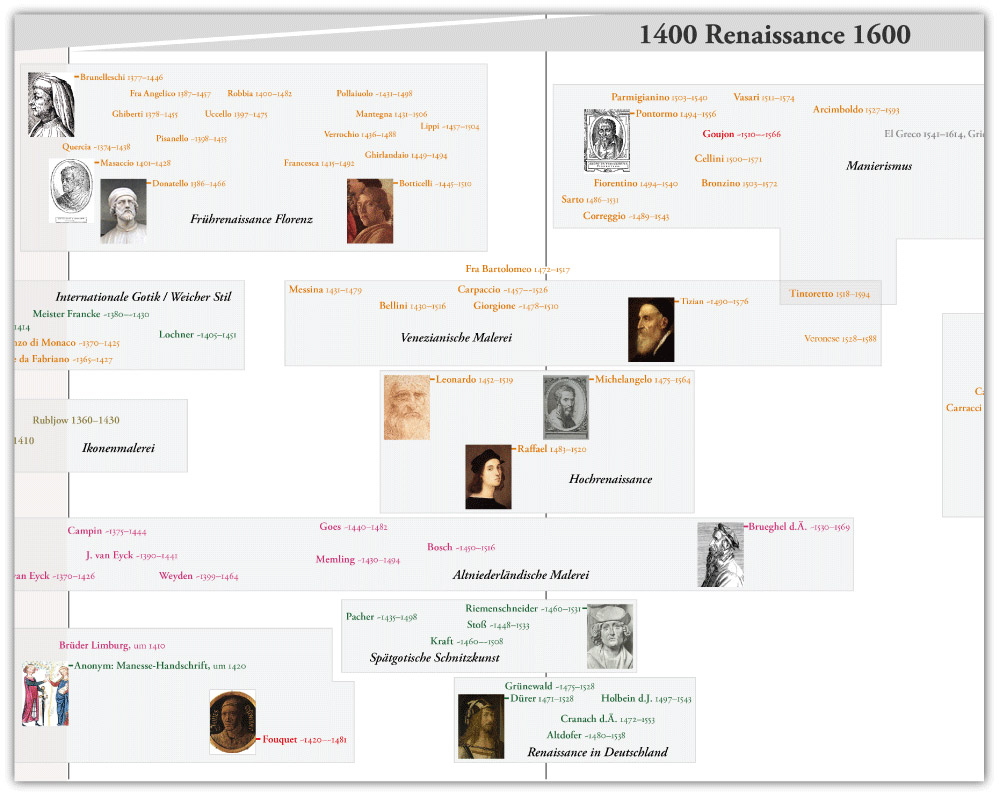The height and width of the screenshot is (797, 1000).
Task: Click the Masaccio portrait medallion
Action: pos(71,191)
